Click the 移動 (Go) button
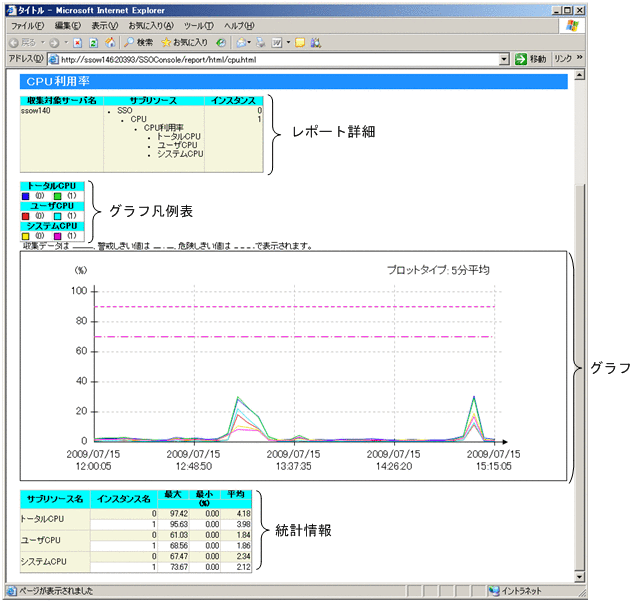The height and width of the screenshot is (603, 635). 530,60
